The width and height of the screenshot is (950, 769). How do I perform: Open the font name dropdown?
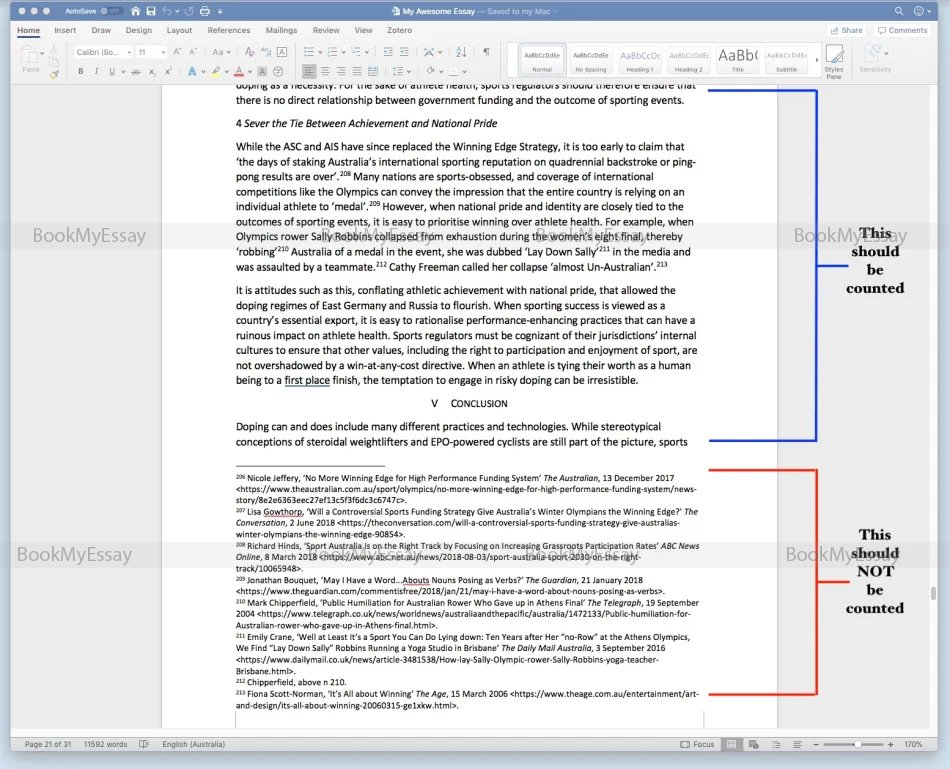(103, 52)
